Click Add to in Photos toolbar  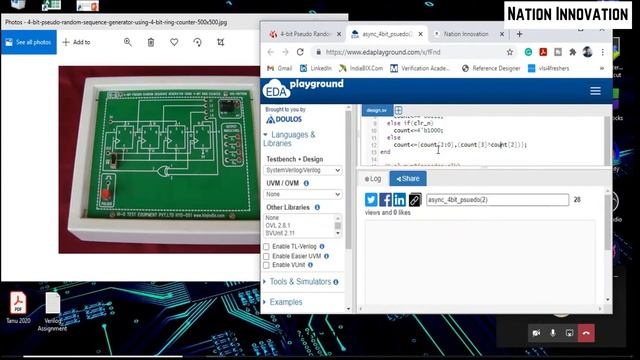point(76,42)
